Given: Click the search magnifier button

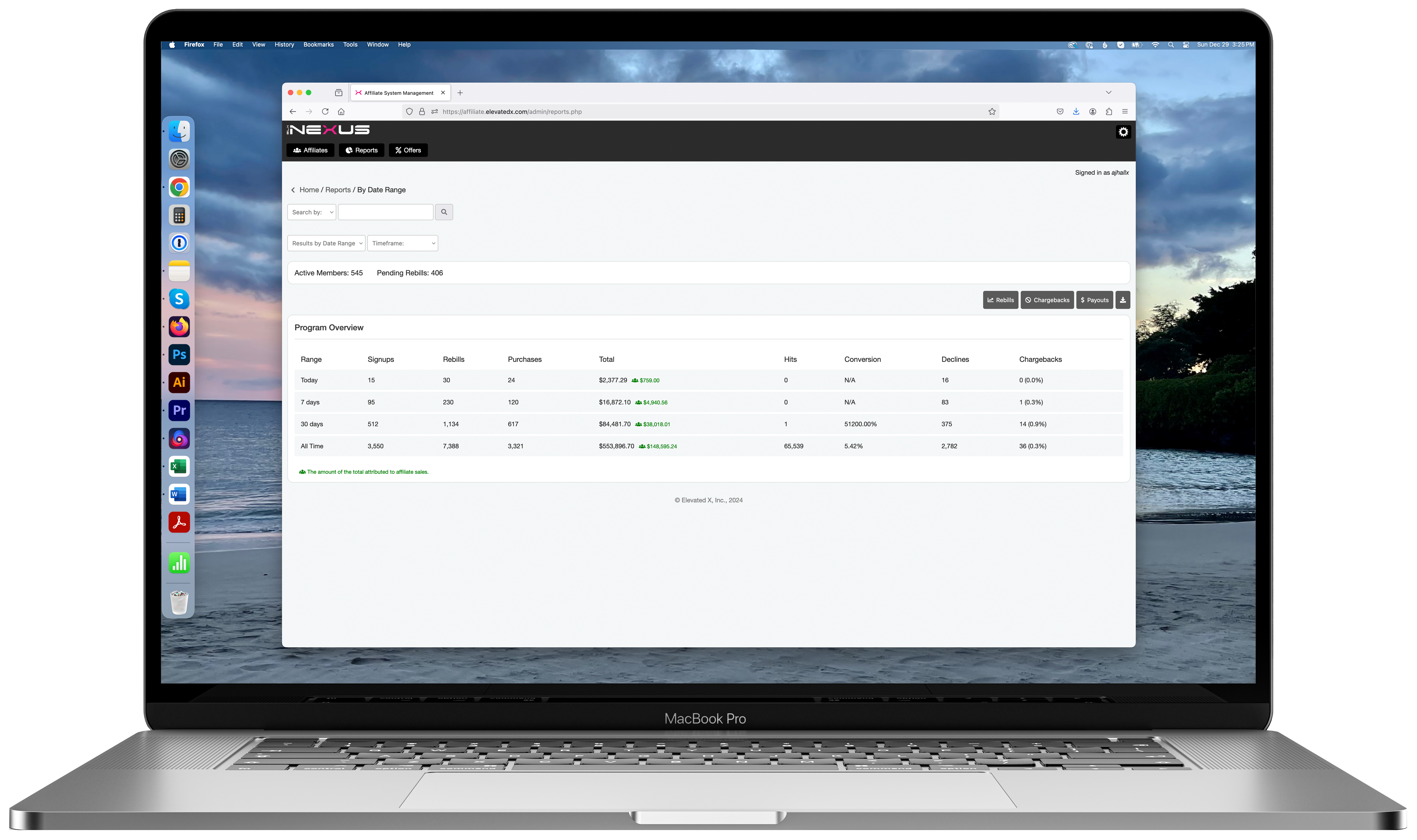Looking at the screenshot, I should point(444,212).
